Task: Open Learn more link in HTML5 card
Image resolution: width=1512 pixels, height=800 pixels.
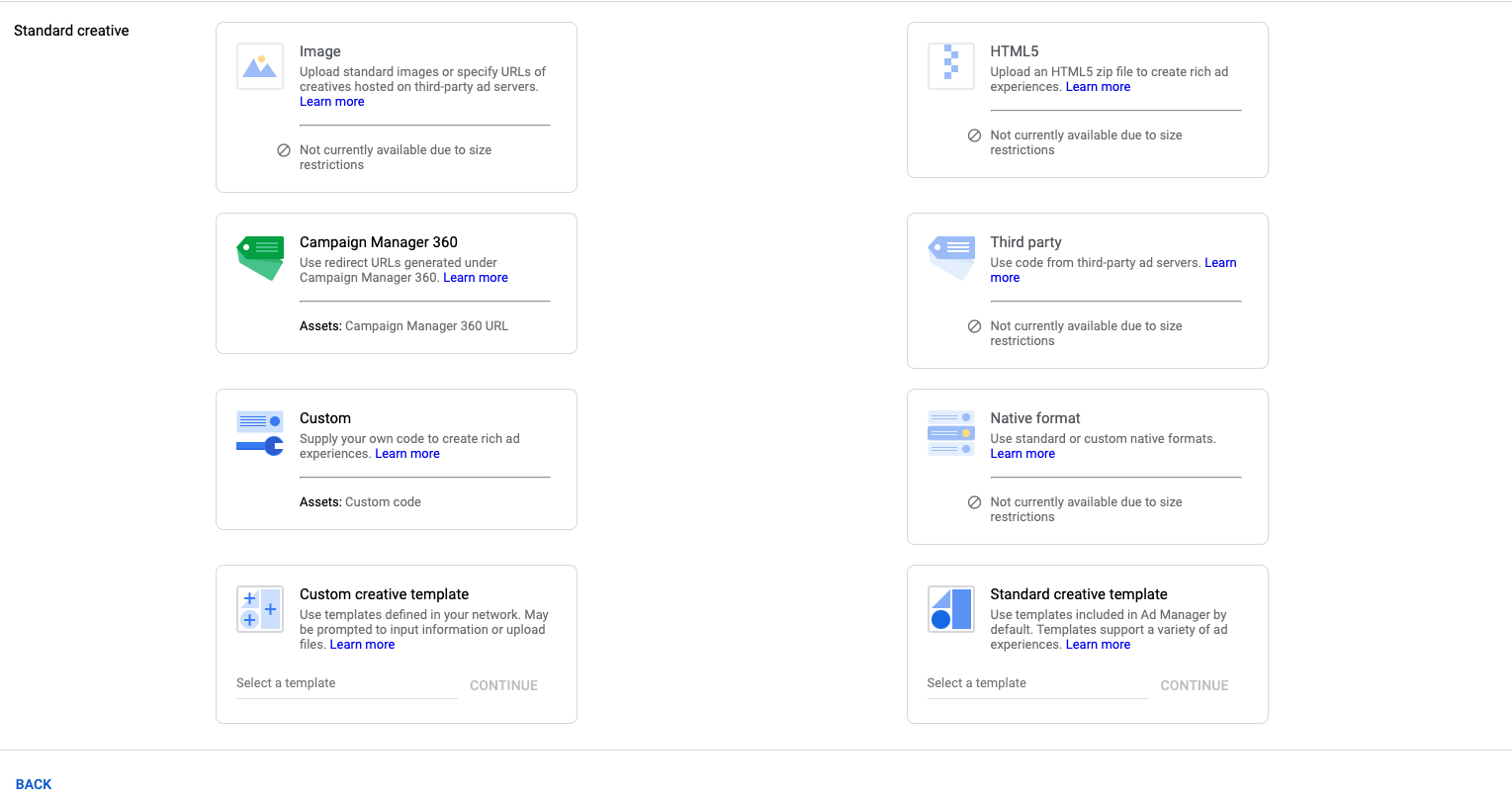Action: click(x=1098, y=87)
